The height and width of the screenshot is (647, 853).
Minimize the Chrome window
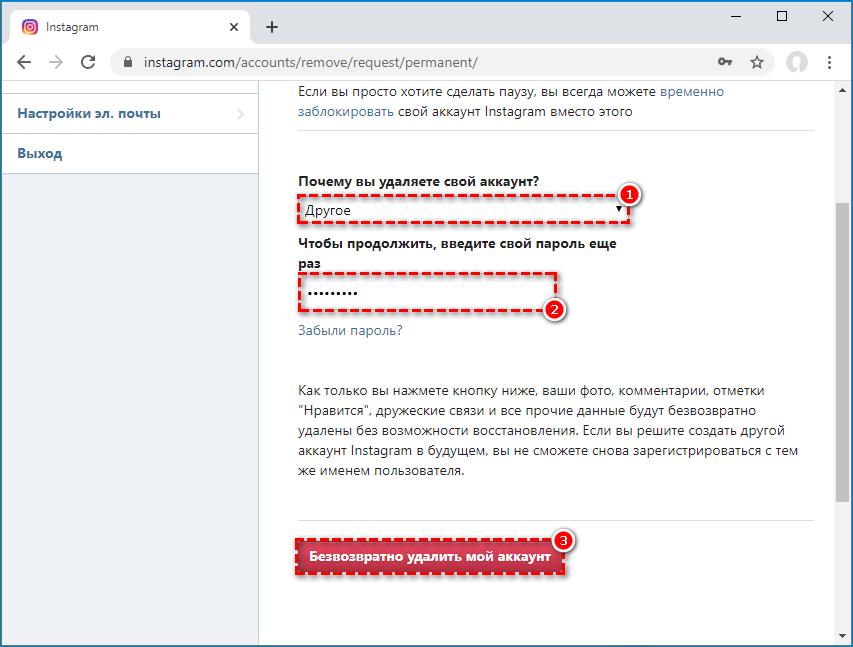point(736,16)
